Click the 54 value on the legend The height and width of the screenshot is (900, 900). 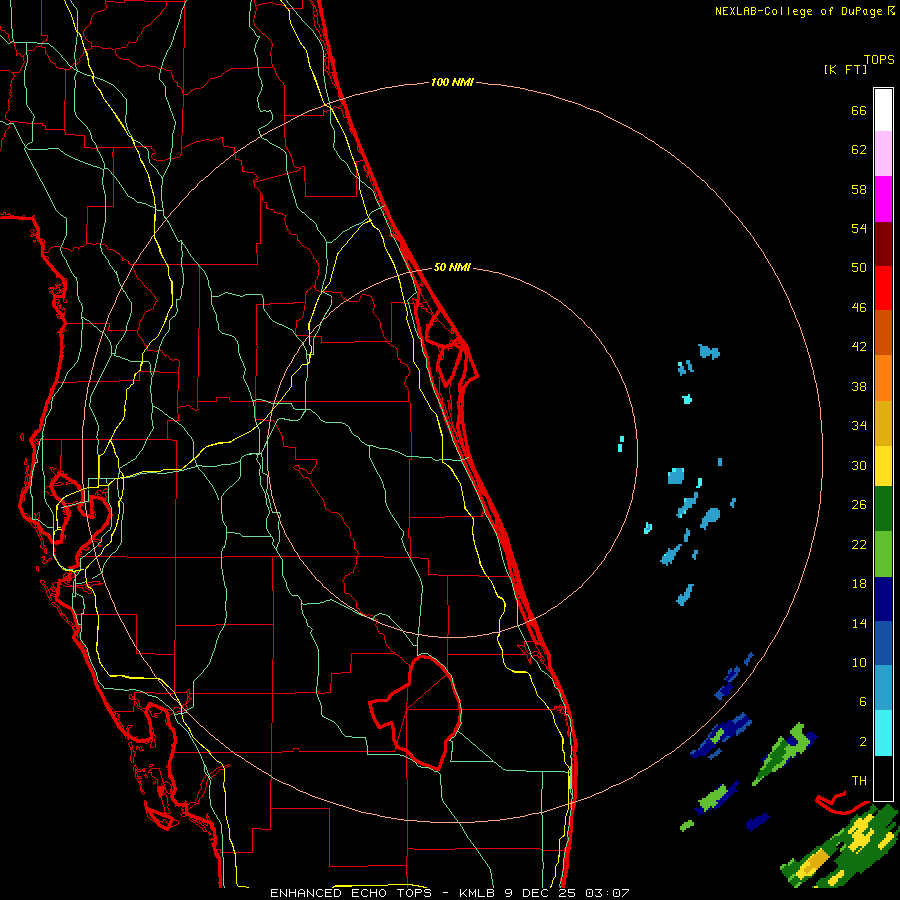(x=859, y=228)
